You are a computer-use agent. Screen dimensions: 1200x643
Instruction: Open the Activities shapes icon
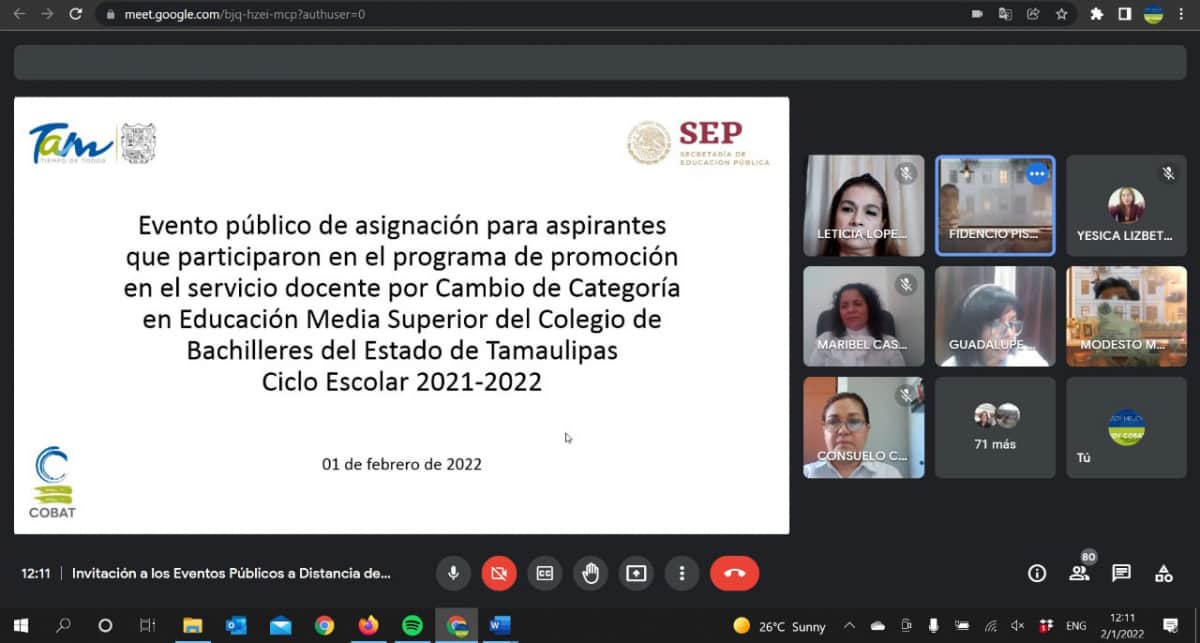(x=1163, y=573)
